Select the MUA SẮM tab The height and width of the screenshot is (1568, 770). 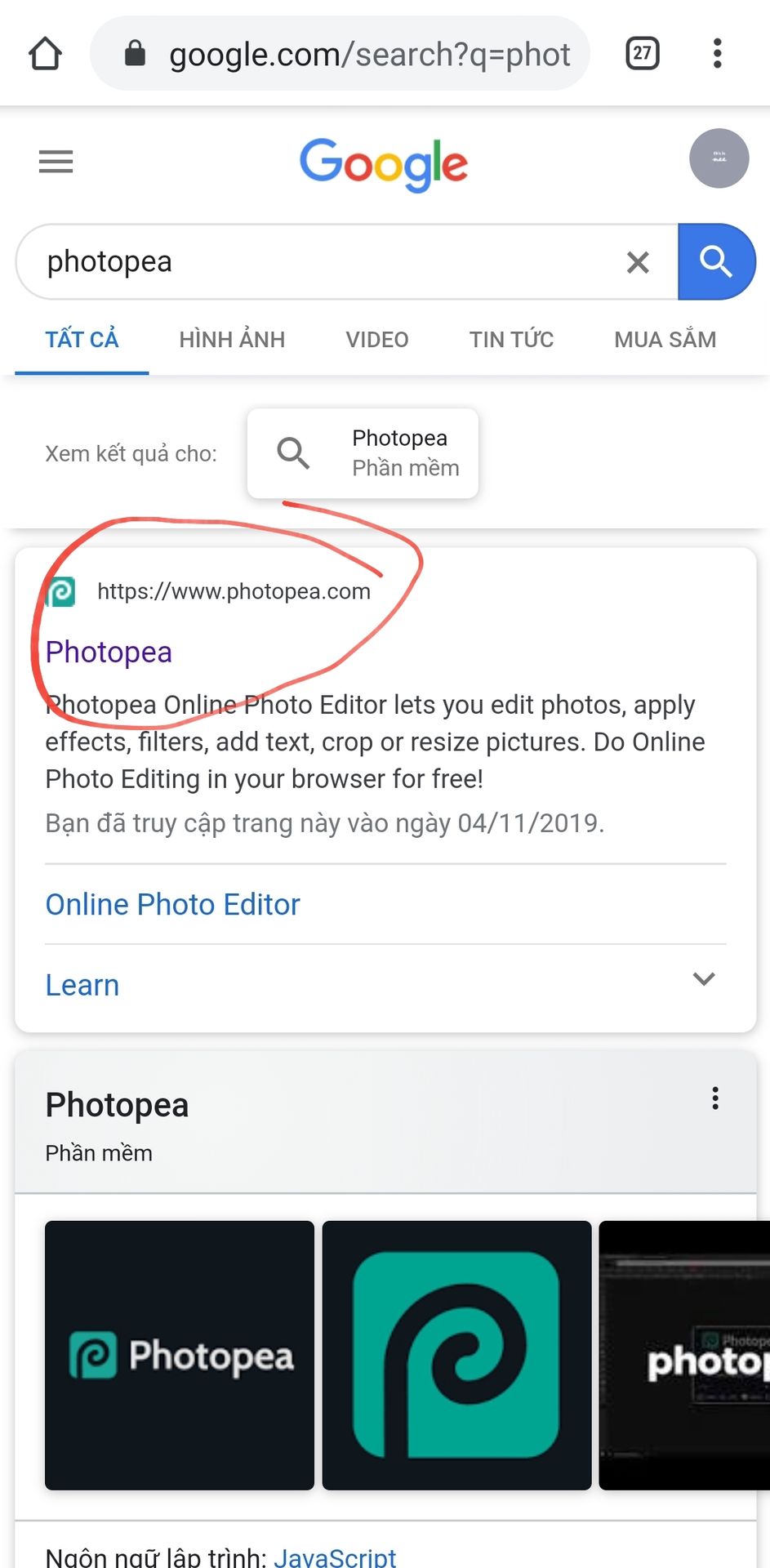click(x=665, y=340)
